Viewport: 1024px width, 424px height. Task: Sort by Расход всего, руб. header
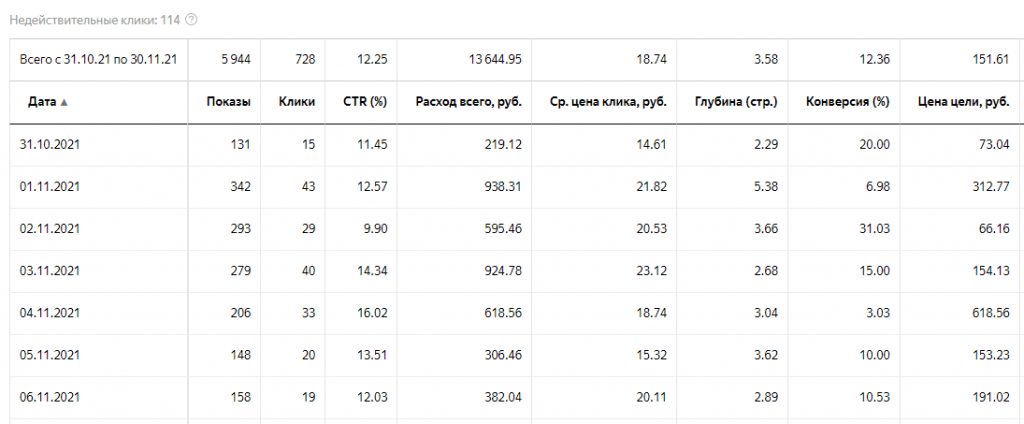pos(468,102)
